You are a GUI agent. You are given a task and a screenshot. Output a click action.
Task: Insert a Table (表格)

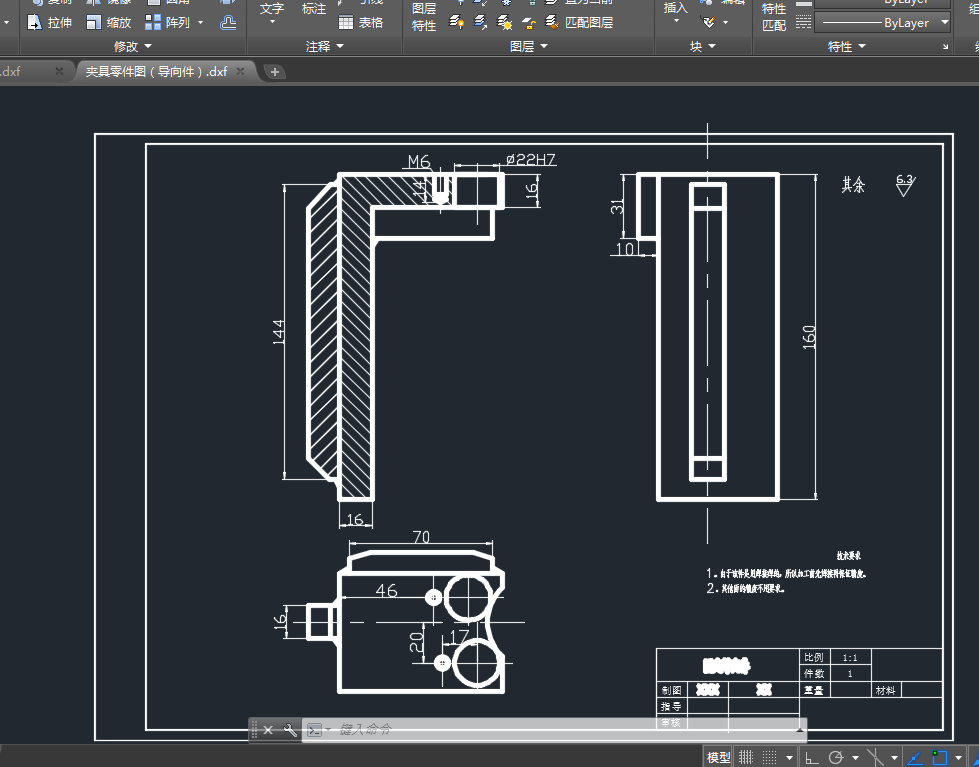(x=361, y=22)
